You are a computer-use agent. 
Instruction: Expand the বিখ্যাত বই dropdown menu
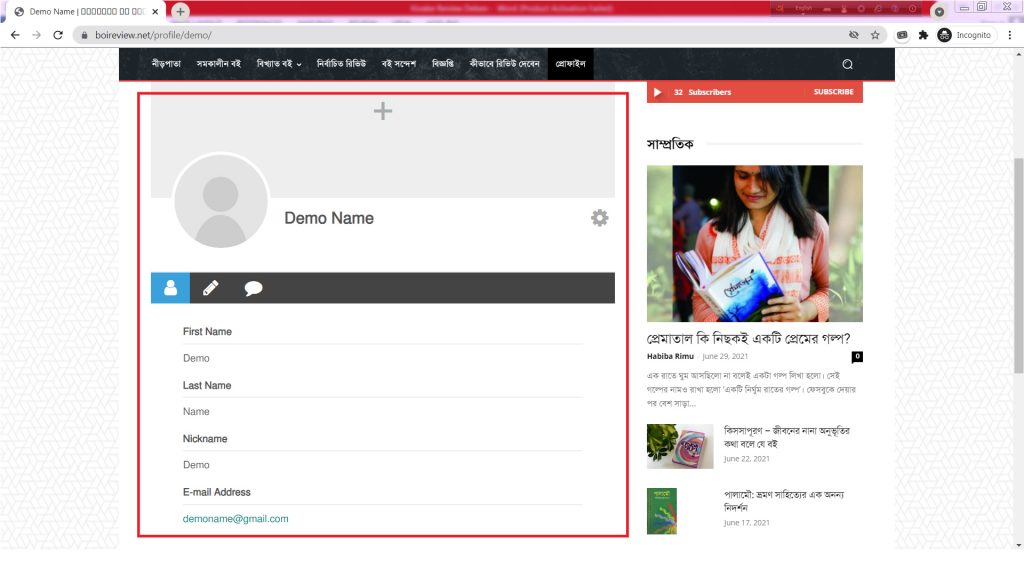[x=279, y=64]
